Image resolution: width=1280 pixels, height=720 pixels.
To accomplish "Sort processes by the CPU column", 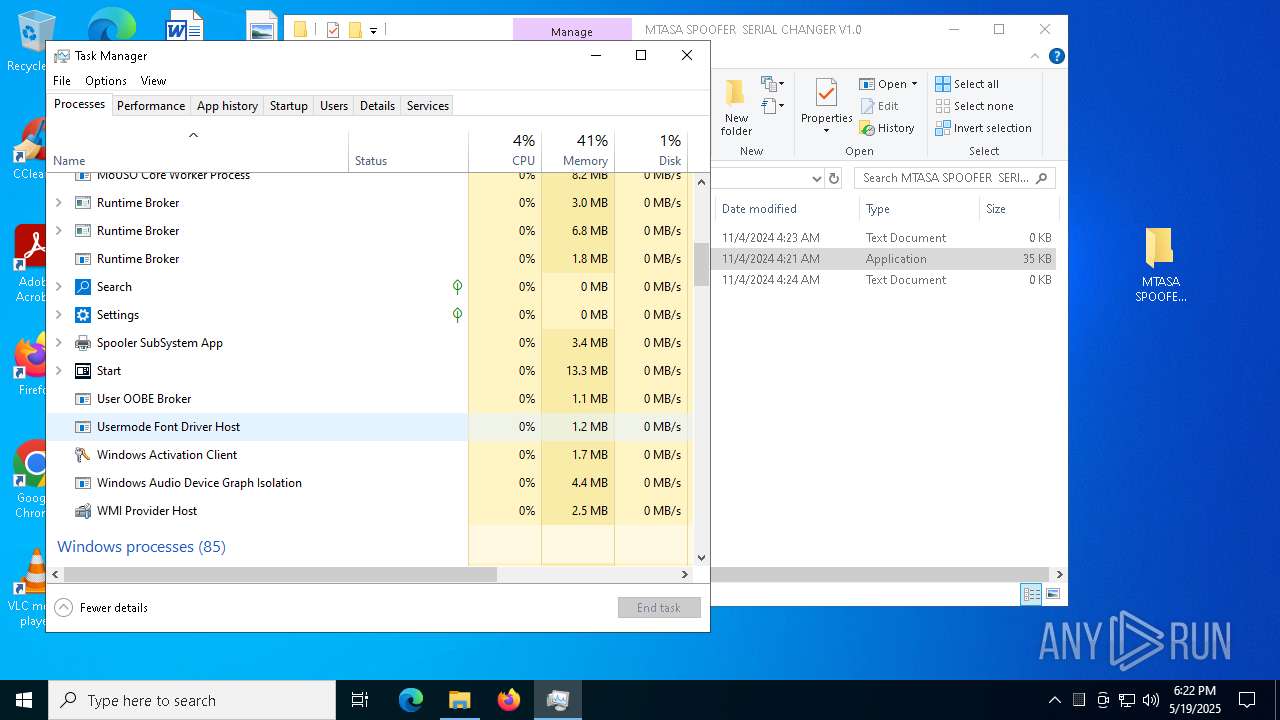I will click(x=505, y=150).
